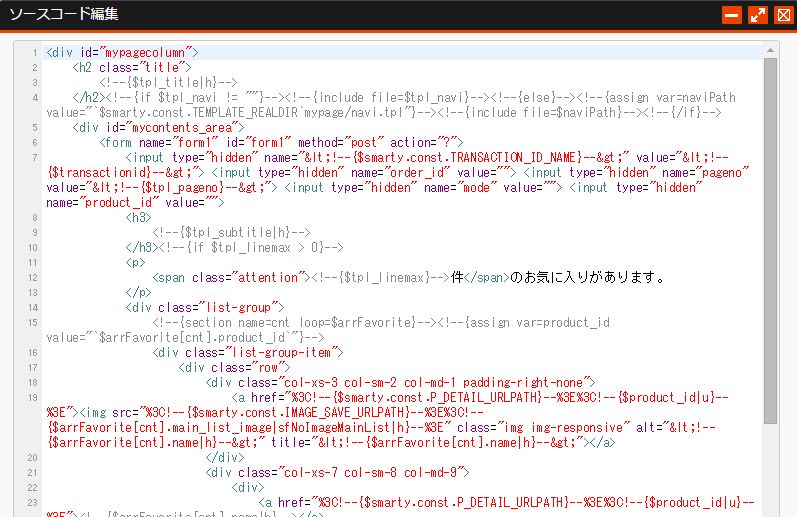Select line number 1 in gutter
797x517 pixels.
coord(35,52)
